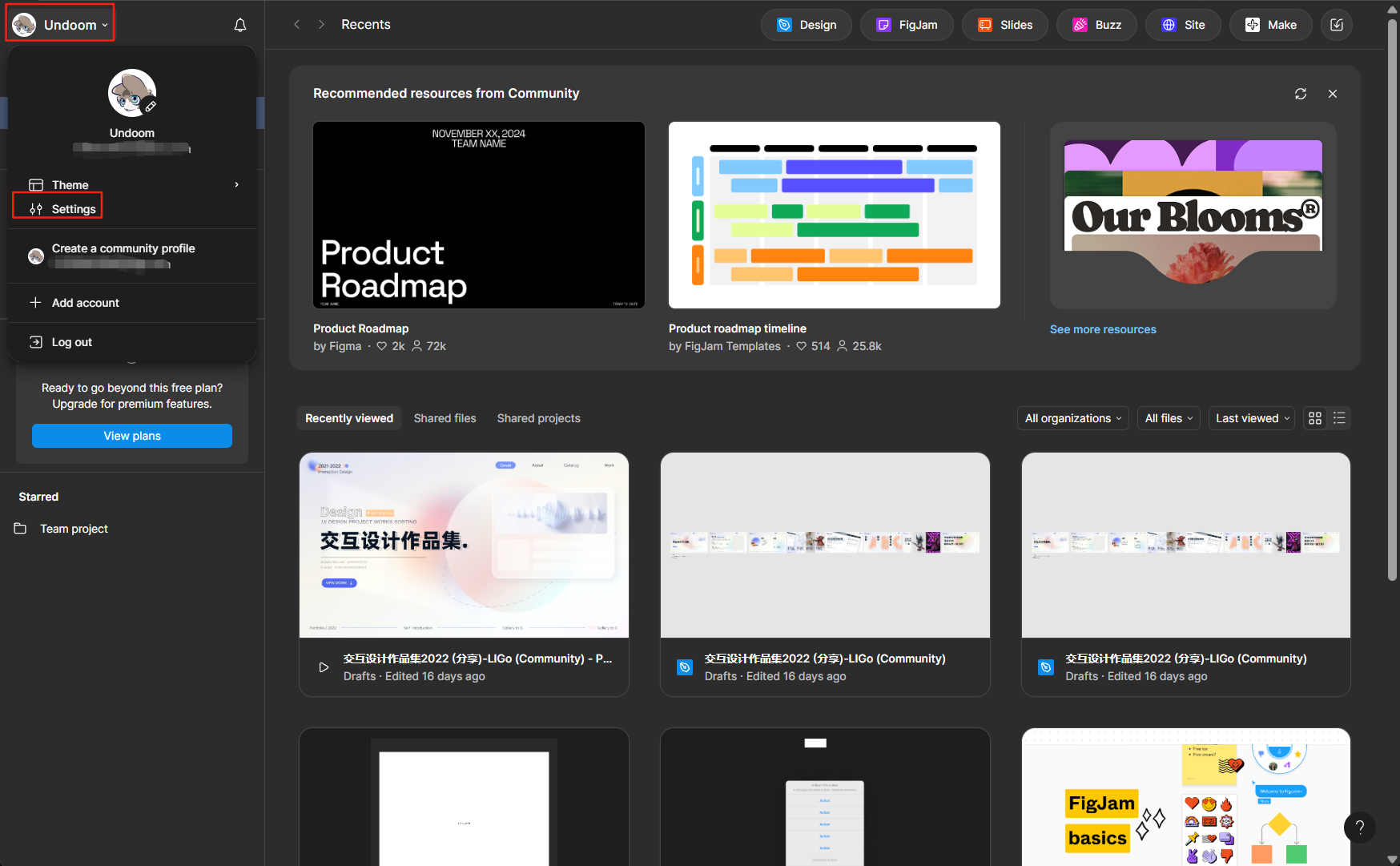1400x866 pixels.
Task: Create a new FigJam board
Action: (907, 25)
